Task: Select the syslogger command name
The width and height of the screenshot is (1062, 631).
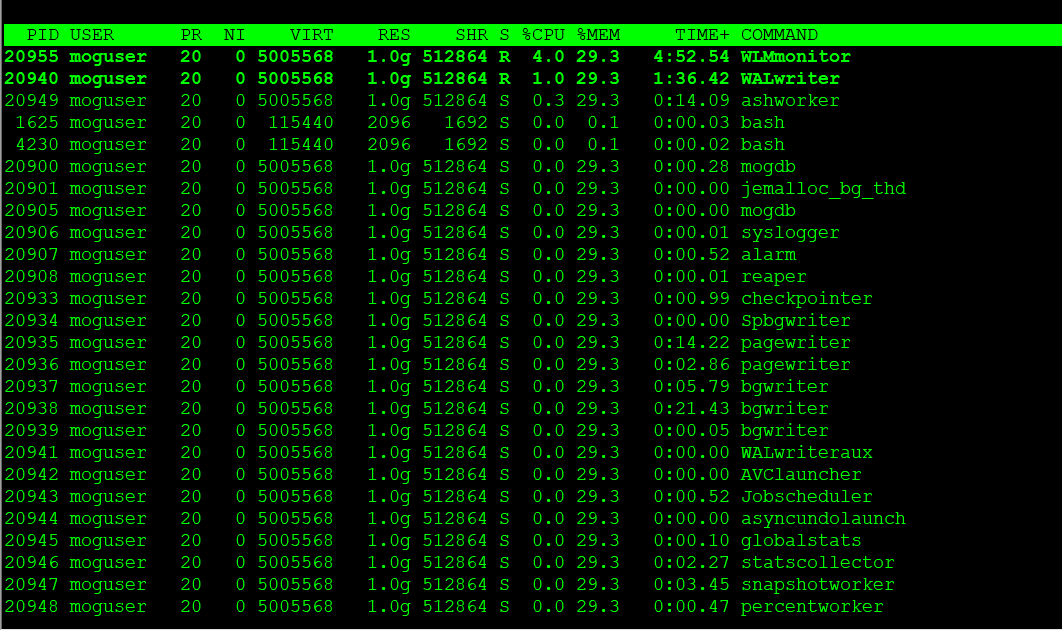Action: pyautogui.click(x=790, y=233)
